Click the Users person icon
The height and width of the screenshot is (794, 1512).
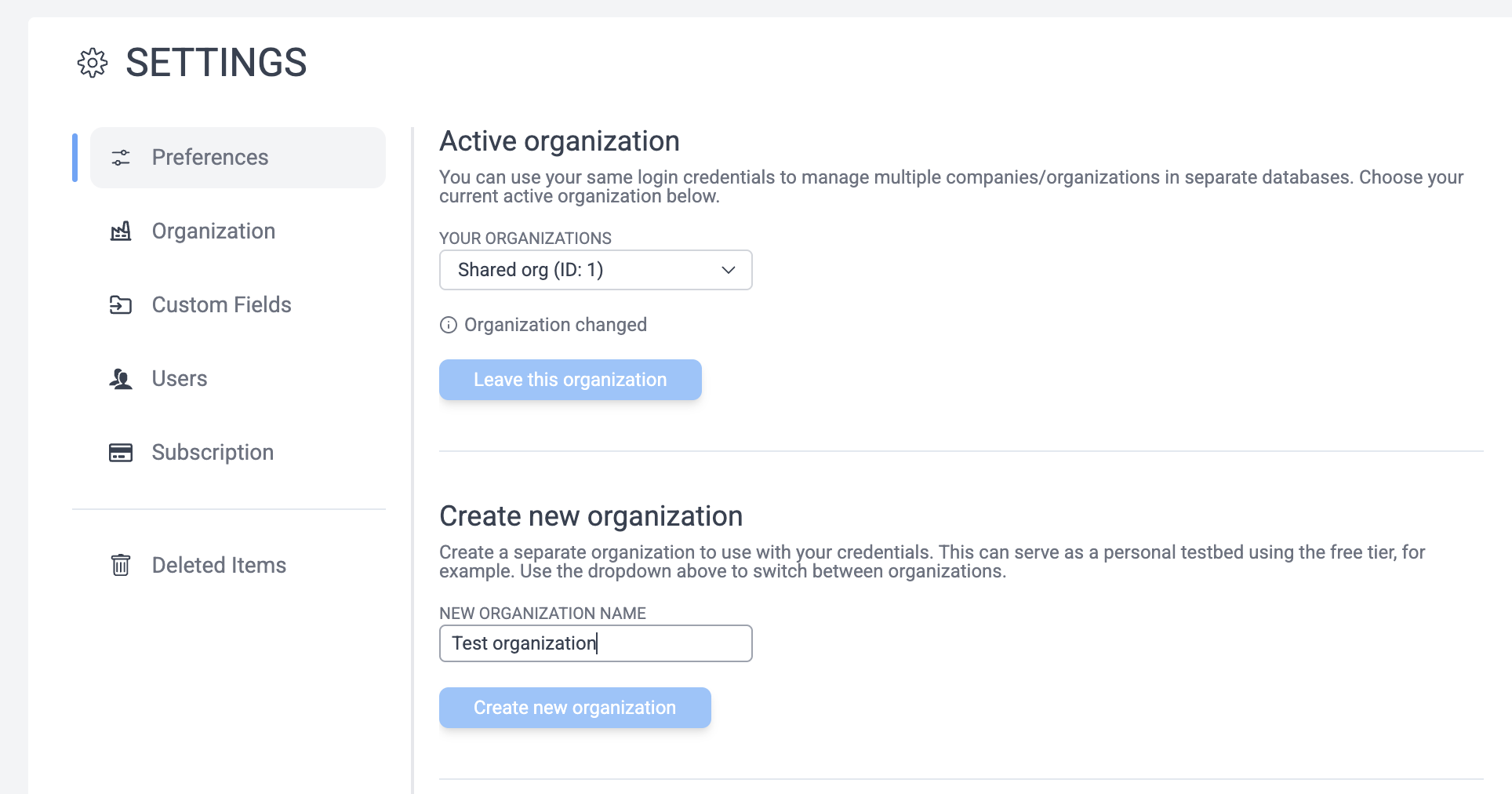click(x=121, y=379)
